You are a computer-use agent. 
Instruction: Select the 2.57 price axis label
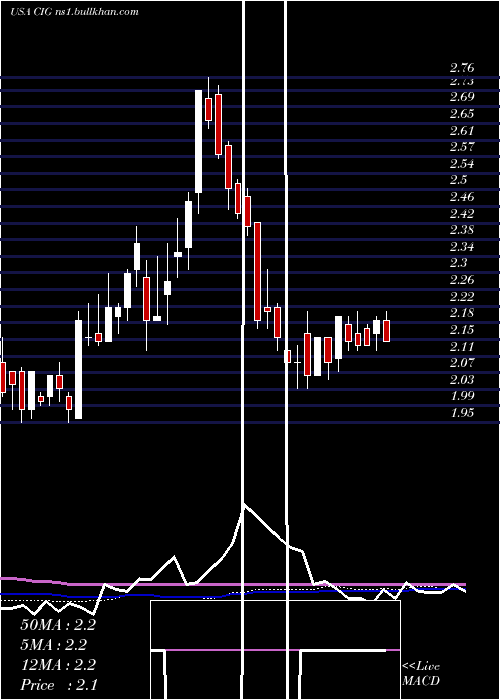click(462, 147)
